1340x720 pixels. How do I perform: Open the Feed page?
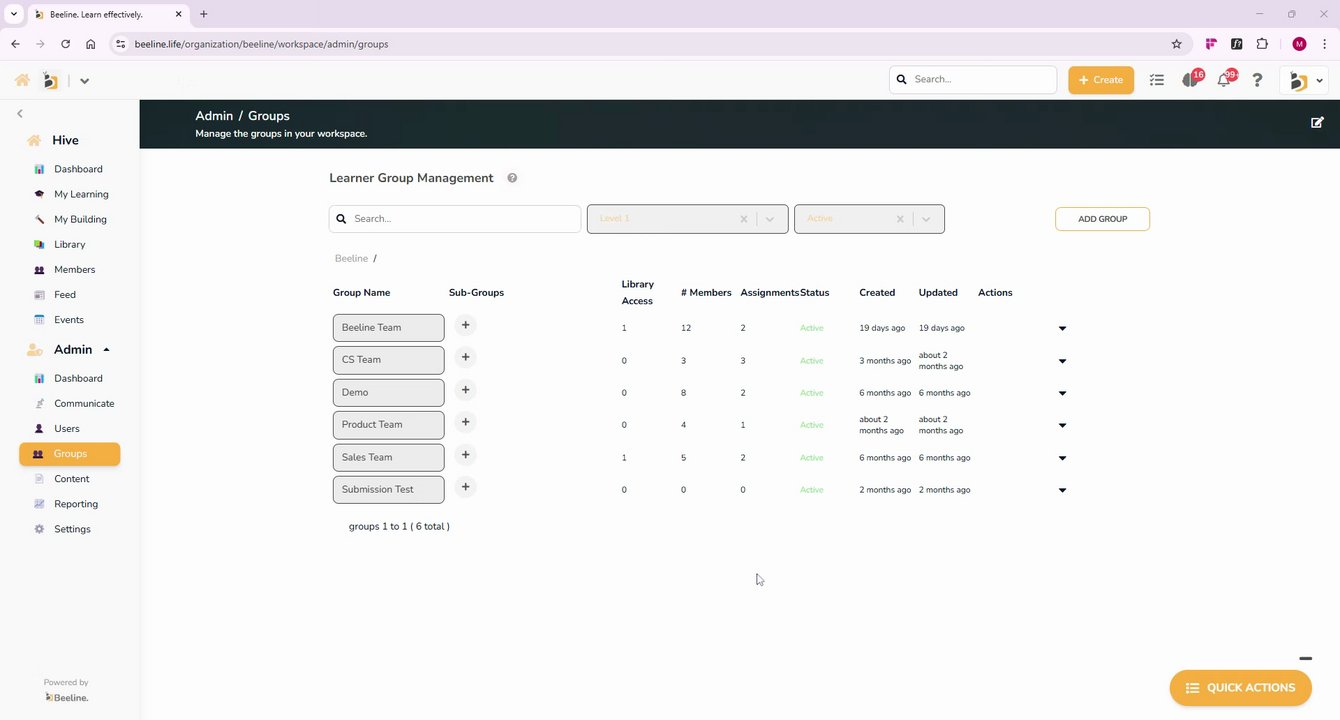(x=65, y=295)
